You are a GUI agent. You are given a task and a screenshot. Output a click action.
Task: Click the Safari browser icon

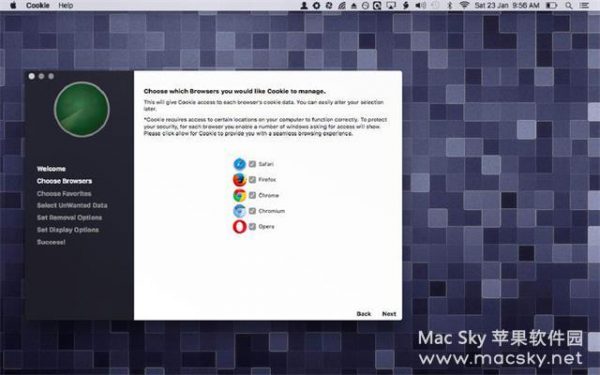pos(240,164)
